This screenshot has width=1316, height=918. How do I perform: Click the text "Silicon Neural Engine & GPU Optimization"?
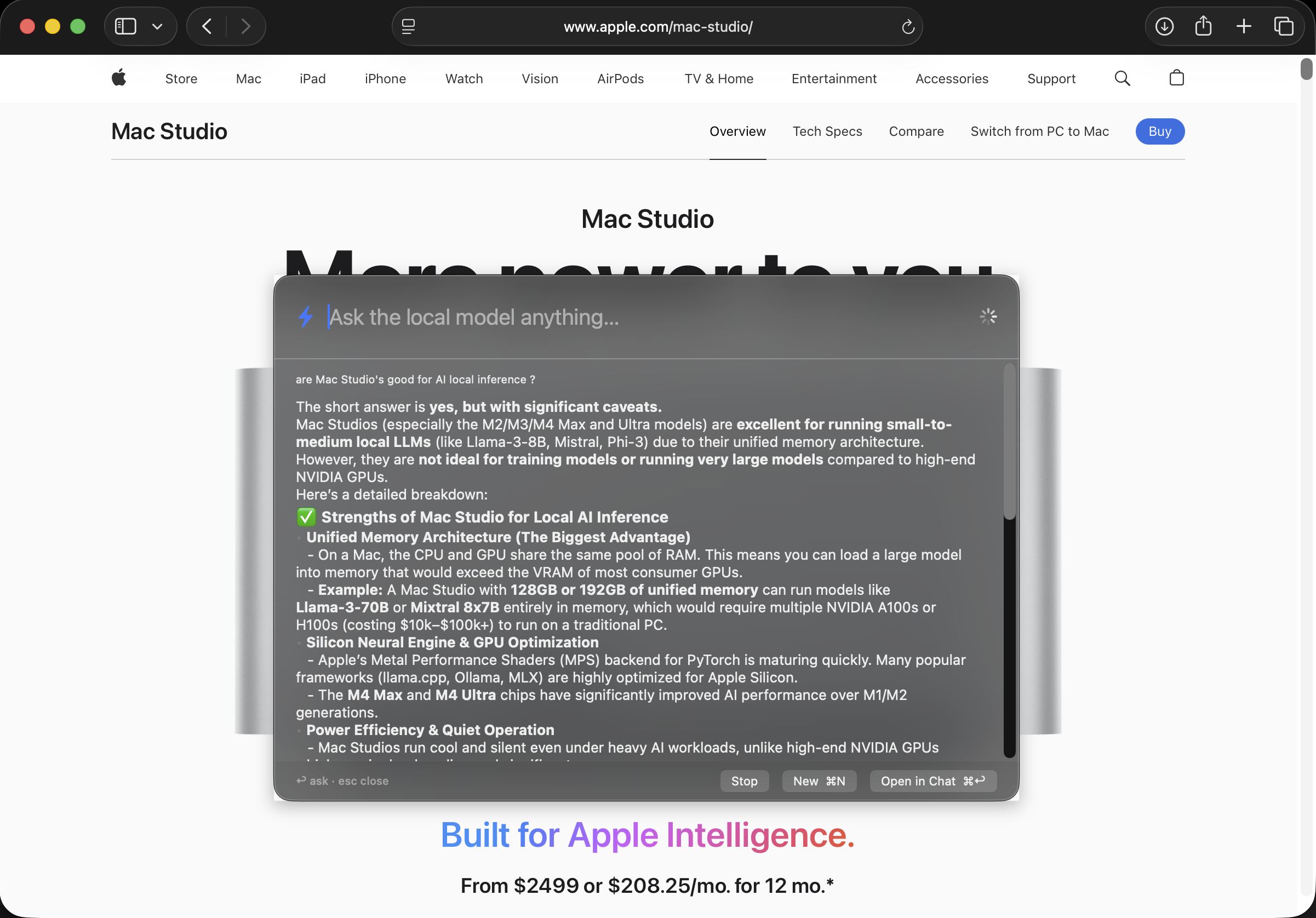point(452,642)
